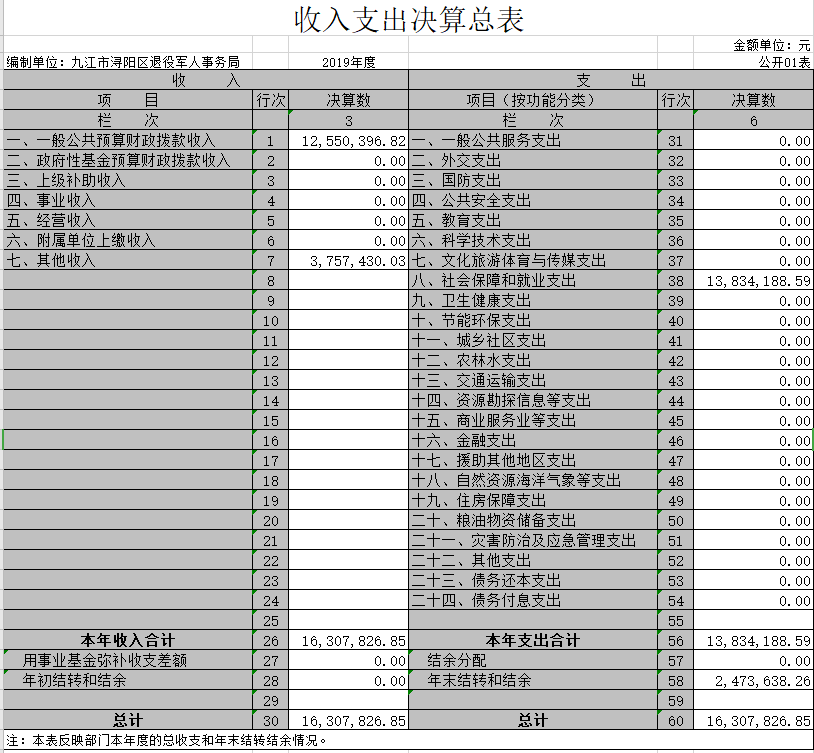Click the title 收入支出决算总表

pyautogui.click(x=408, y=20)
